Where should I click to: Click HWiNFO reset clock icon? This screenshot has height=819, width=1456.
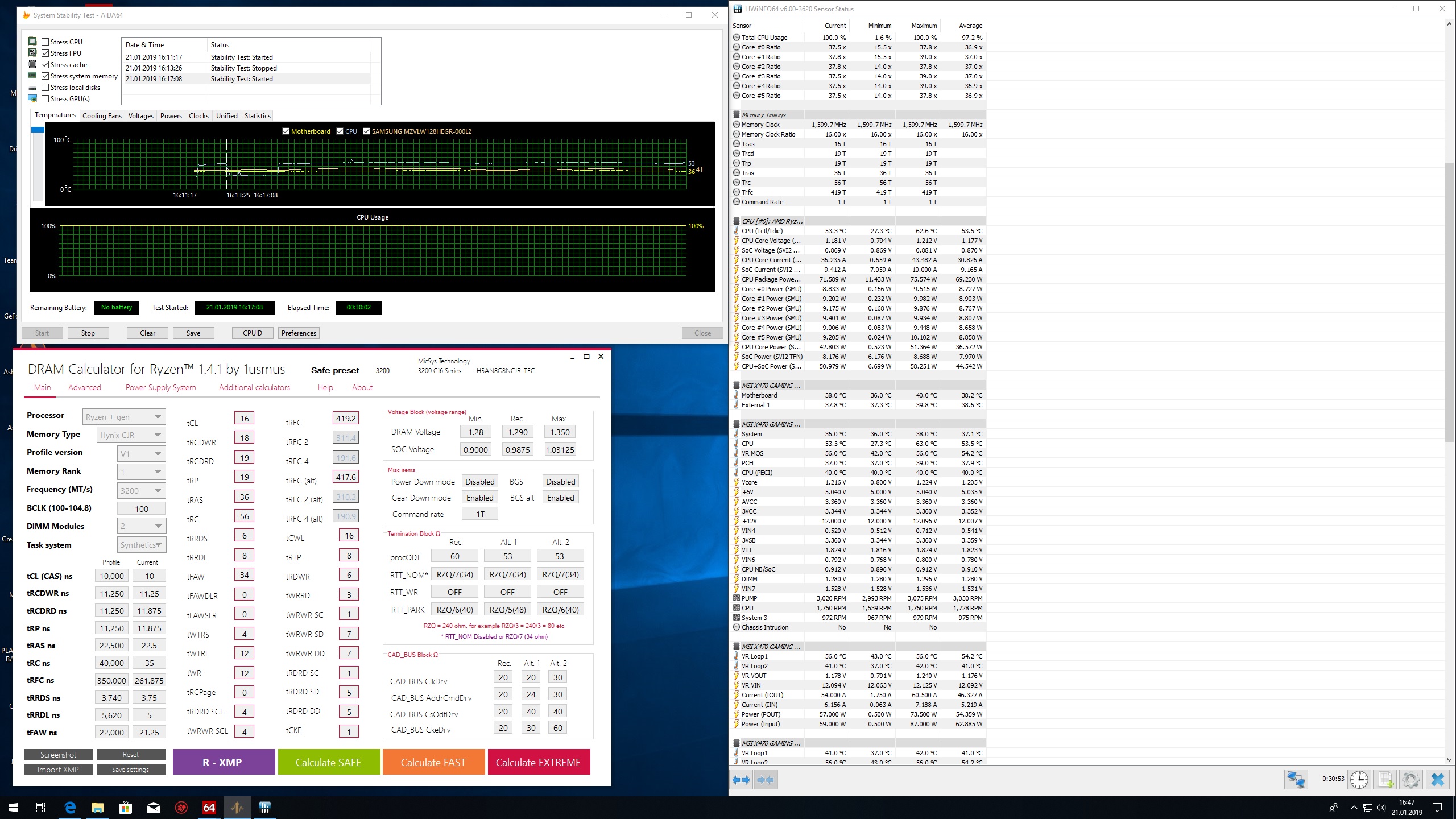[x=1359, y=779]
